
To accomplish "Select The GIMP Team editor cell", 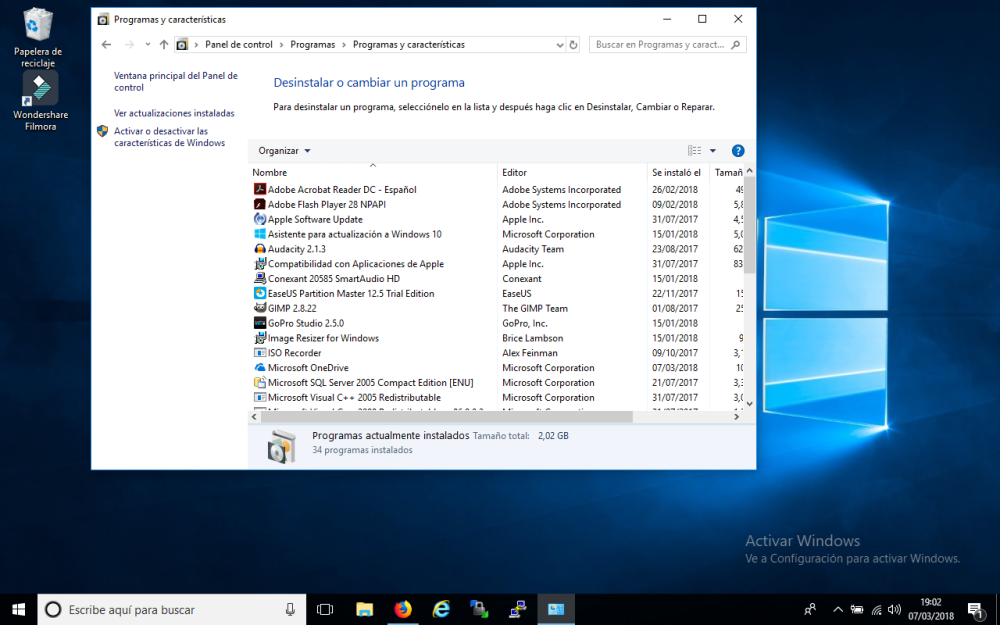I will pos(534,308).
